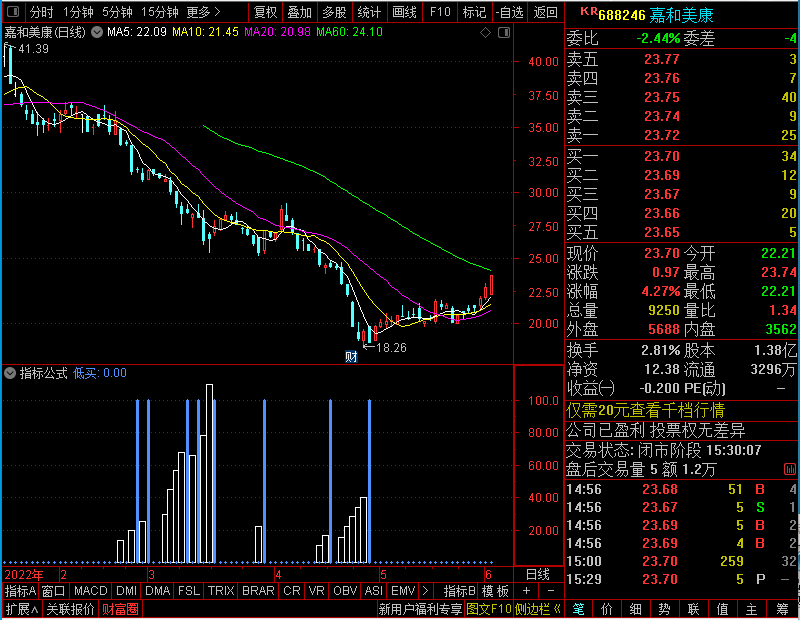The image size is (800, 620).
Task: Click 买一 price 23.70
Action: pos(662,156)
